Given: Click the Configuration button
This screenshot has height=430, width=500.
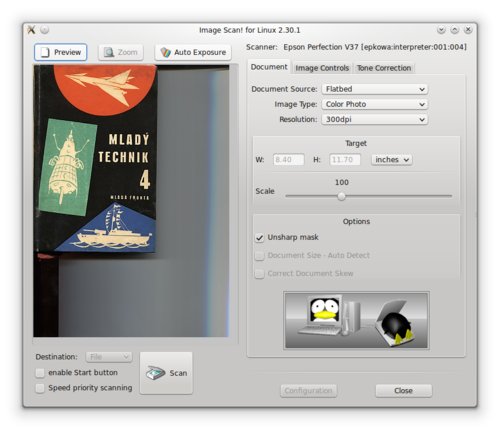Looking at the screenshot, I should (308, 391).
